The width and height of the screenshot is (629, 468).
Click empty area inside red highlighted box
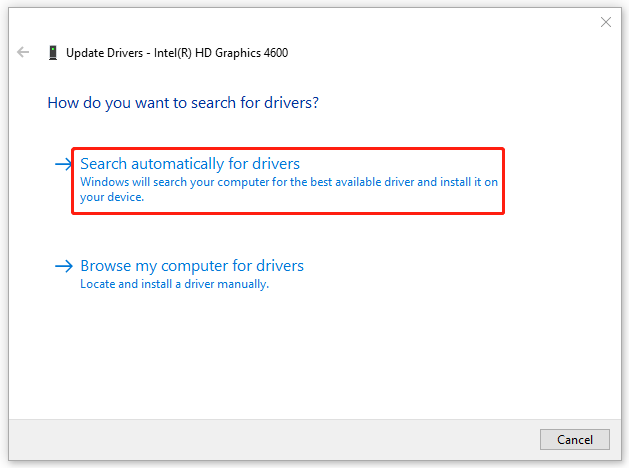(321, 199)
